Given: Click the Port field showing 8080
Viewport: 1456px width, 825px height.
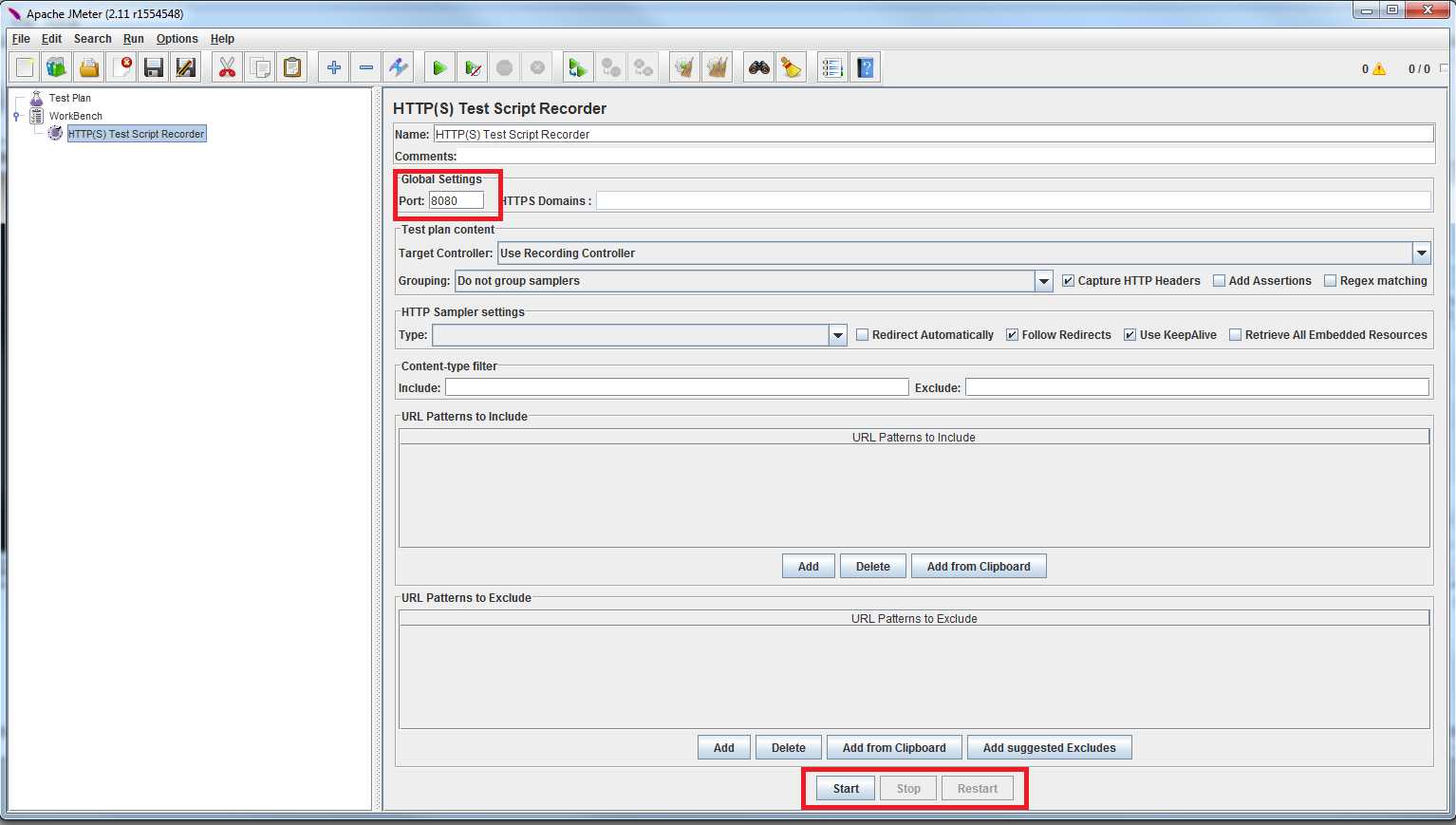Looking at the screenshot, I should tap(457, 200).
